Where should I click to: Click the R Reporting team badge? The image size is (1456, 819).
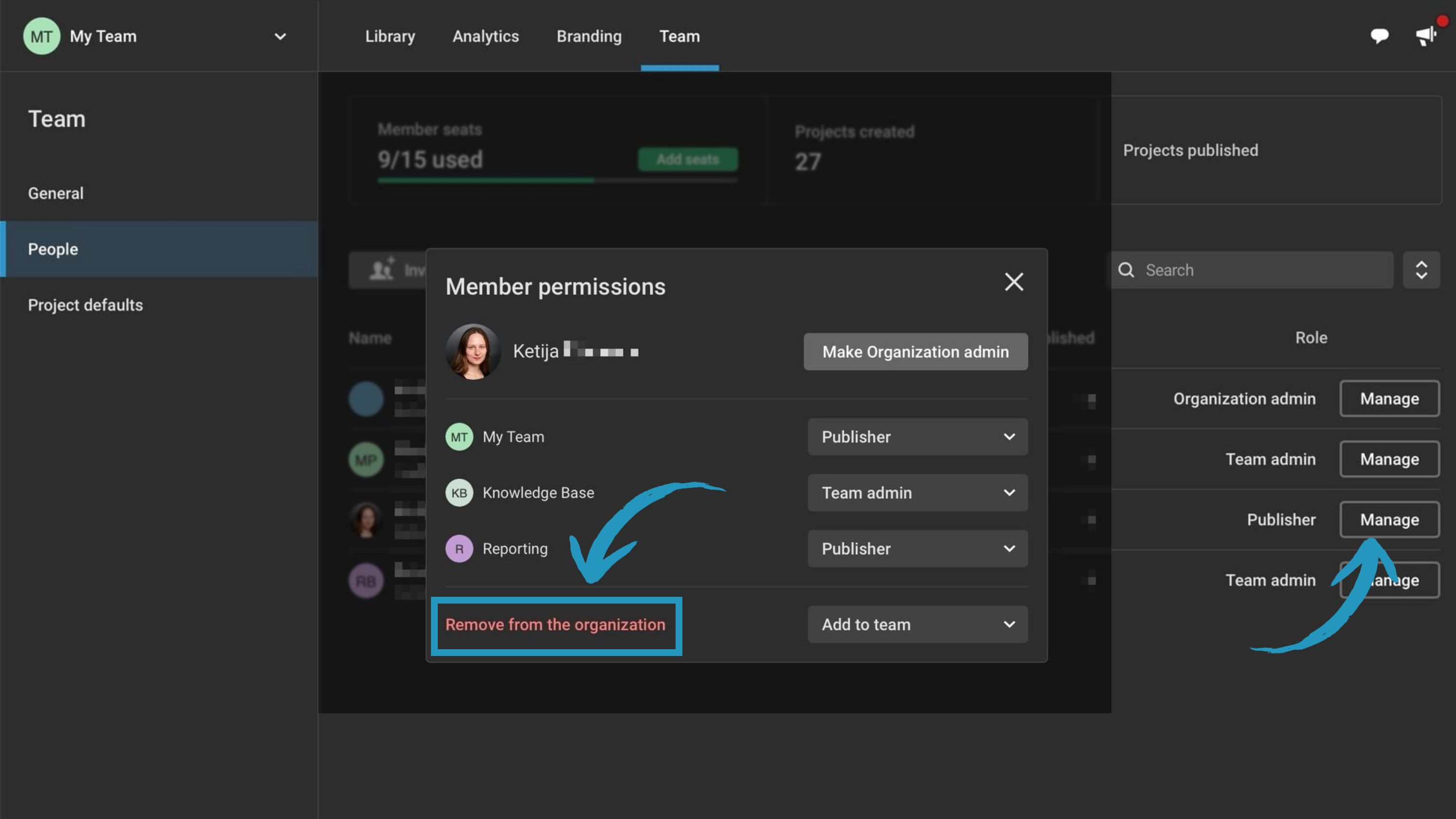(459, 549)
